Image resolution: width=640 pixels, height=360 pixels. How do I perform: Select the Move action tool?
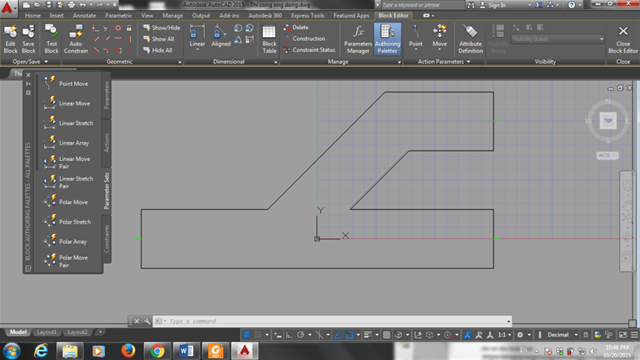pyautogui.click(x=440, y=37)
